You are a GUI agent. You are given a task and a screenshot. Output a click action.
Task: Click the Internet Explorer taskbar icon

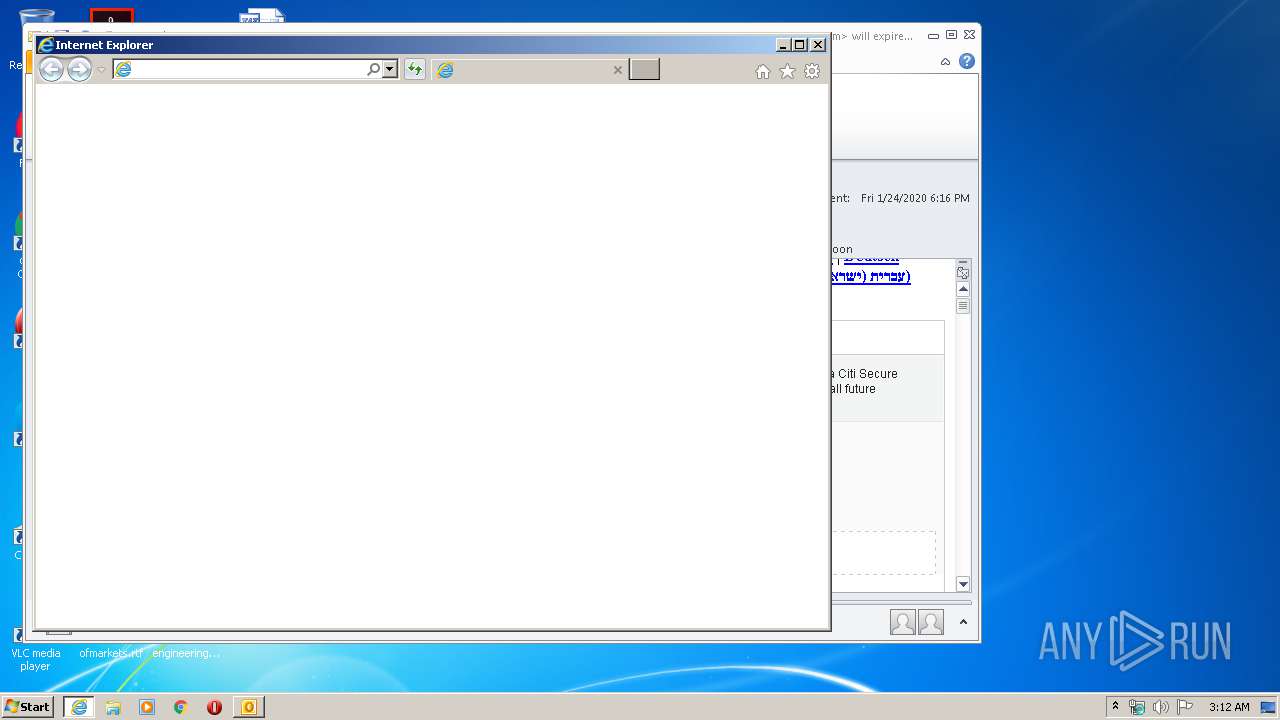(x=78, y=707)
